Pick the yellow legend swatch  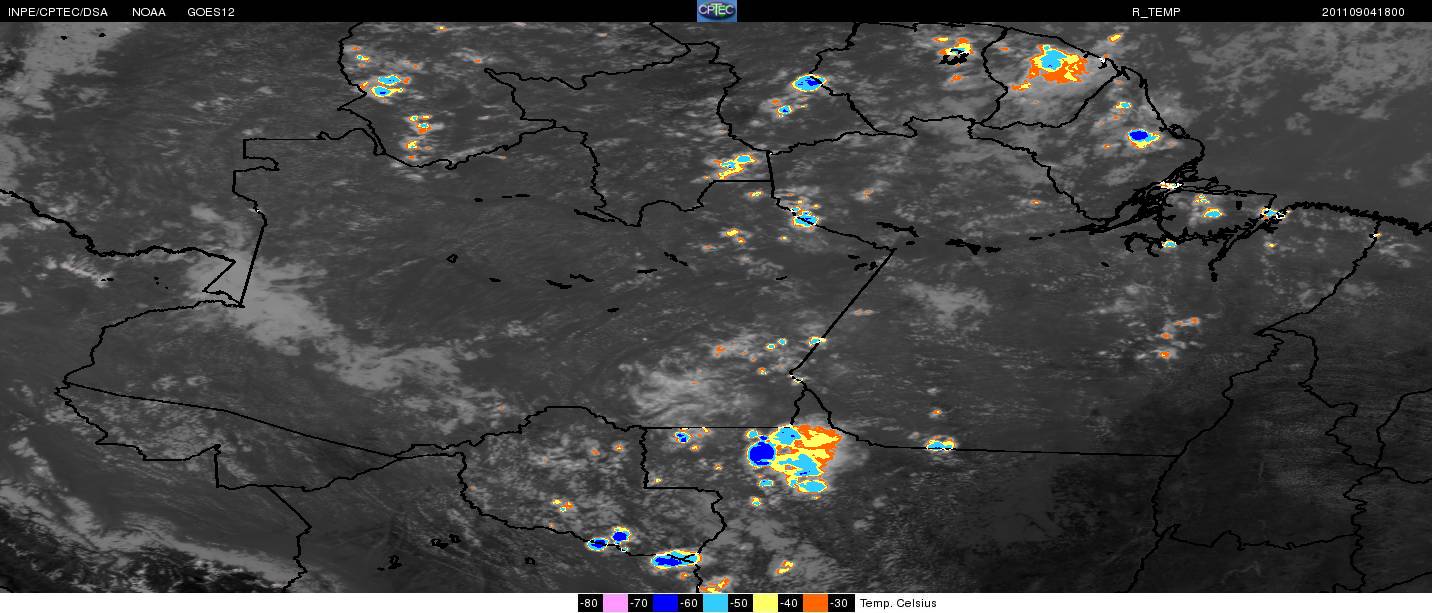(766, 603)
